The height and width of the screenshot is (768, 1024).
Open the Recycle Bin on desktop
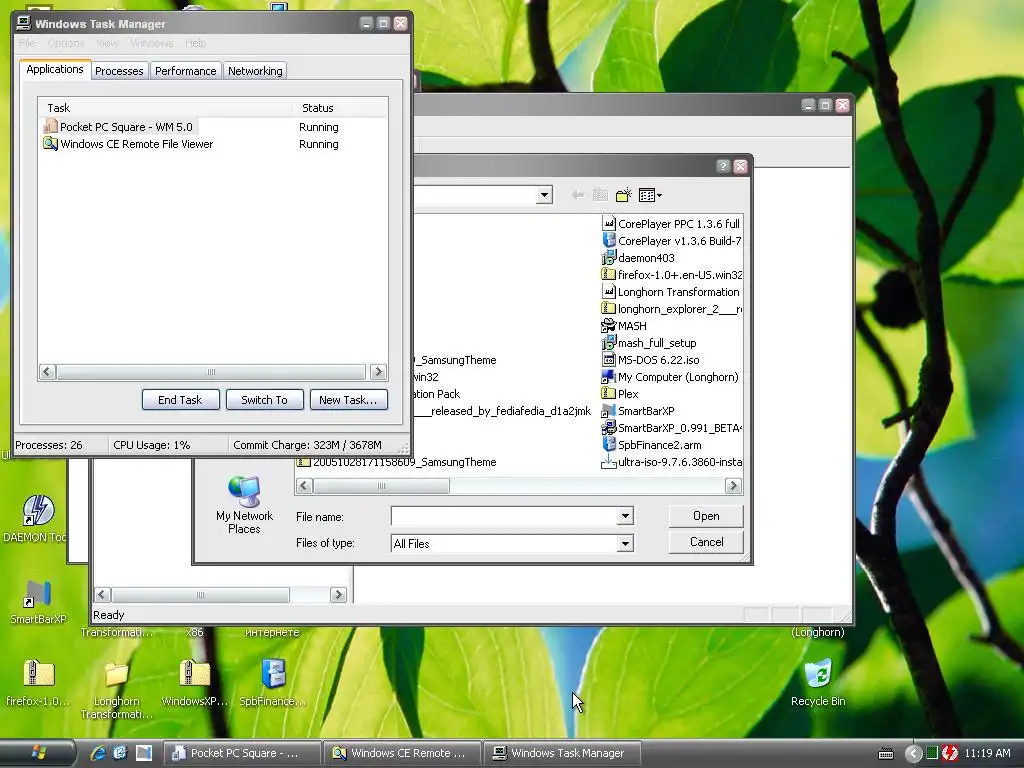click(818, 682)
